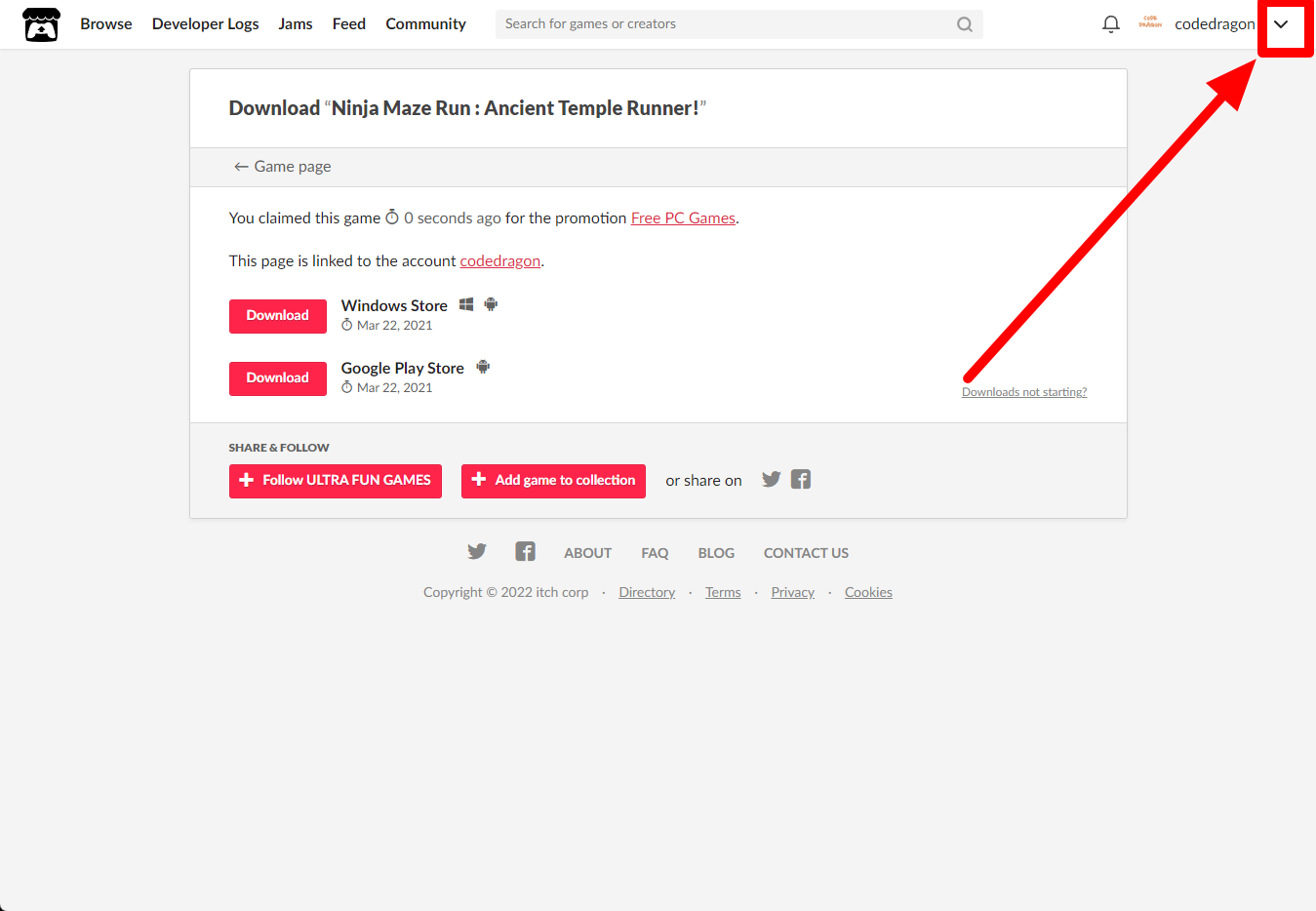Image resolution: width=1316 pixels, height=911 pixels.
Task: Open the Browse menu
Action: pos(106,24)
